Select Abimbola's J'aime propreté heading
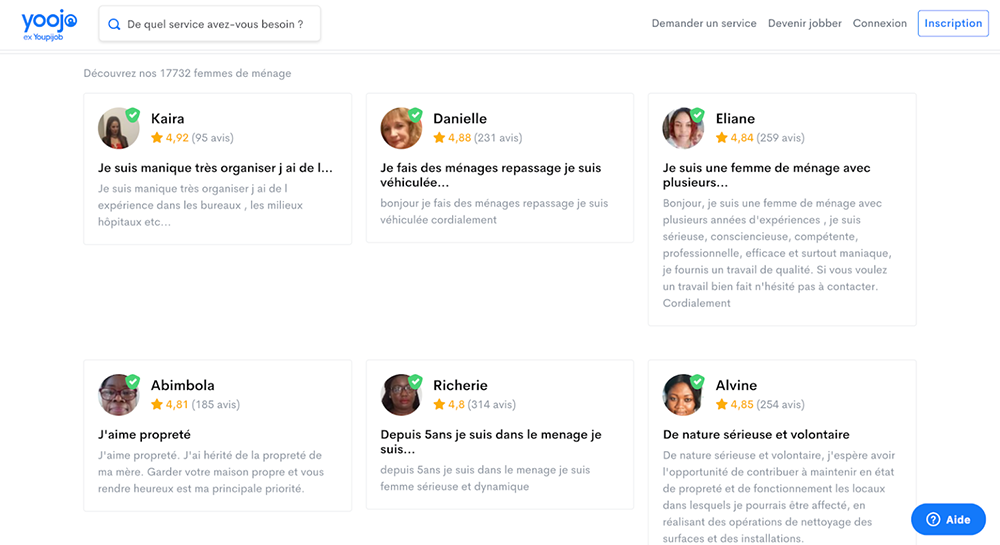Image resolution: width=1000 pixels, height=545 pixels. (145, 435)
